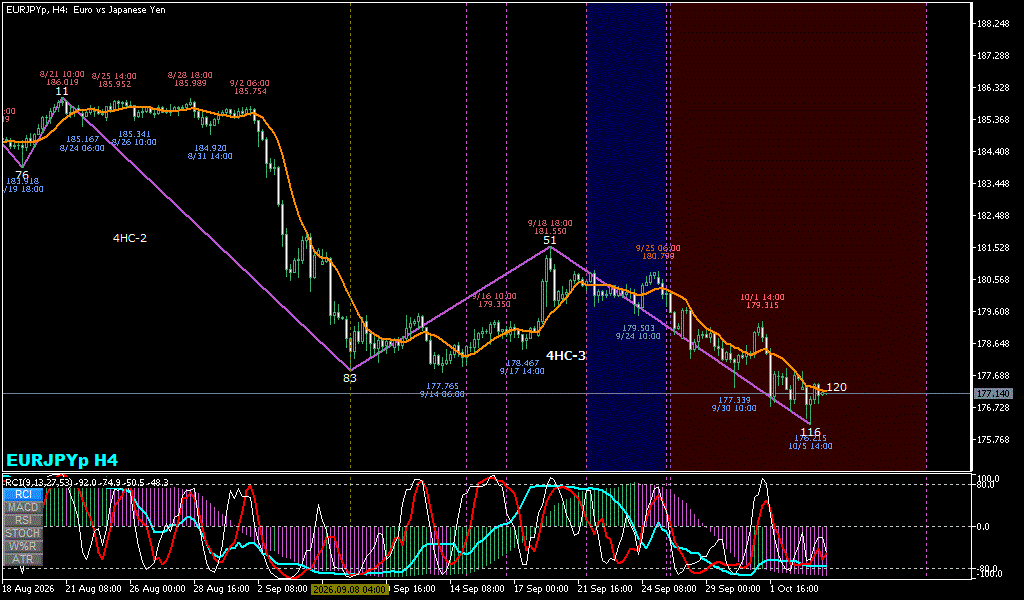Click the zigzag bar count '116'
1024x600 pixels.
click(810, 432)
